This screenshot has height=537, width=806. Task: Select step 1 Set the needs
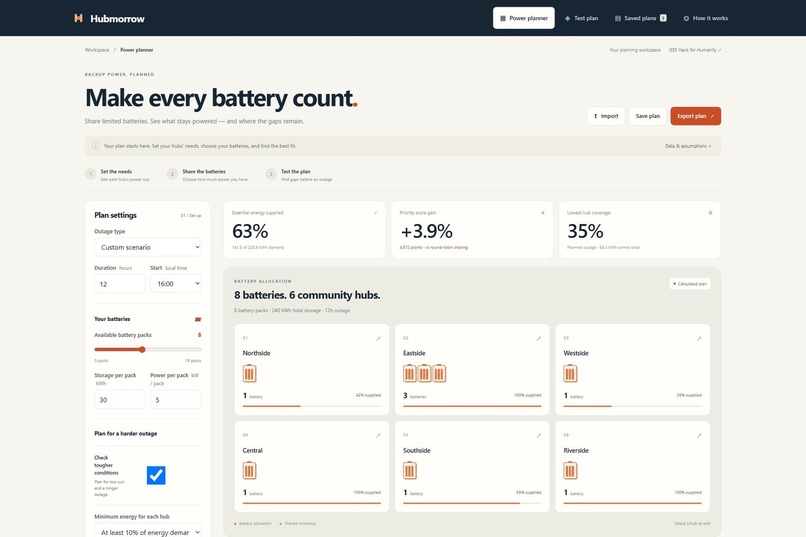[117, 175]
